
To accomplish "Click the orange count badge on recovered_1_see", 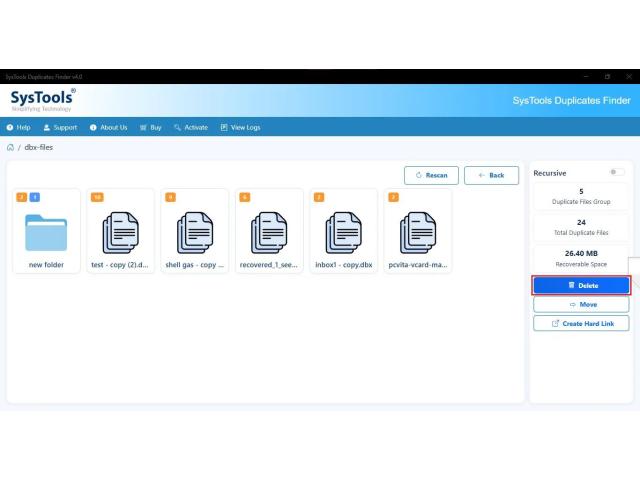I will [x=244, y=198].
